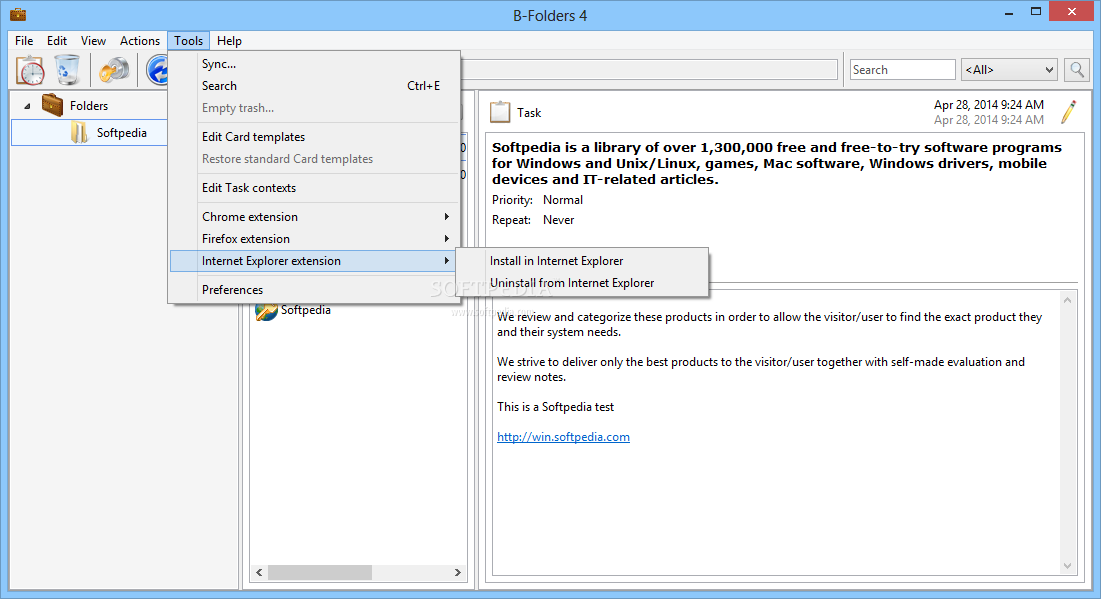Choose Install in Internet Explorer

582,261
